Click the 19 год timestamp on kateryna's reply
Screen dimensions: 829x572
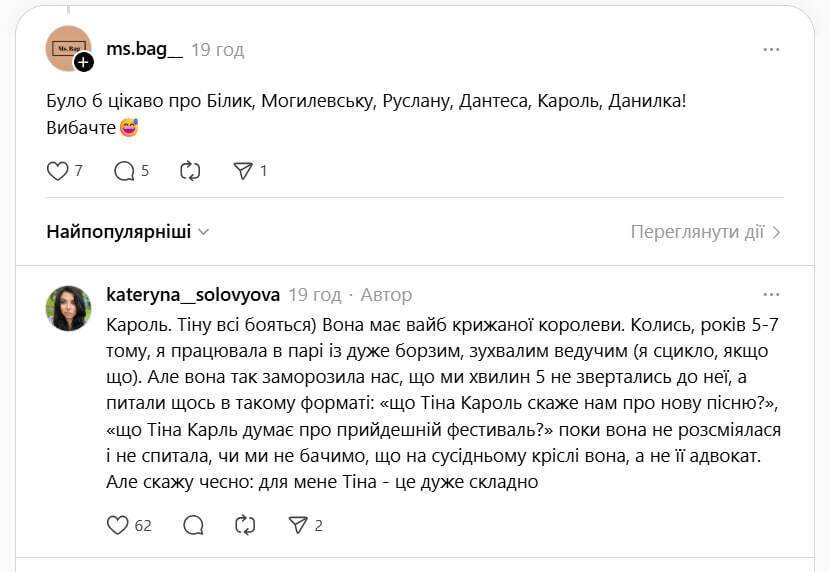pos(314,295)
